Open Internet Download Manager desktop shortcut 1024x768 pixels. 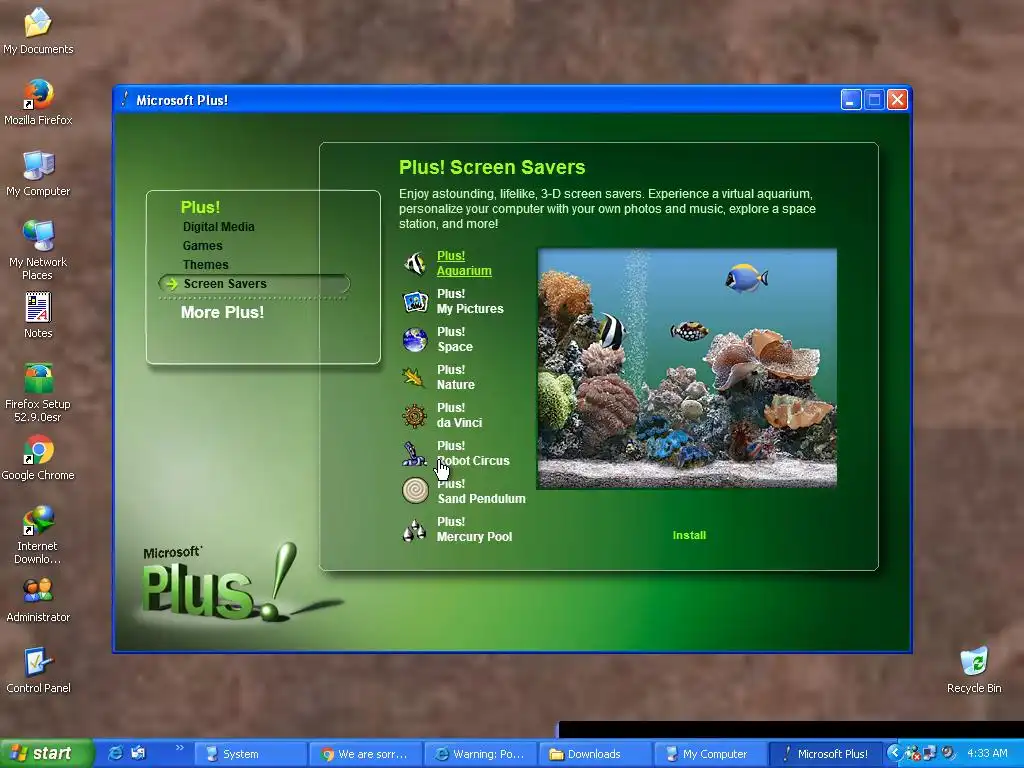(x=38, y=535)
